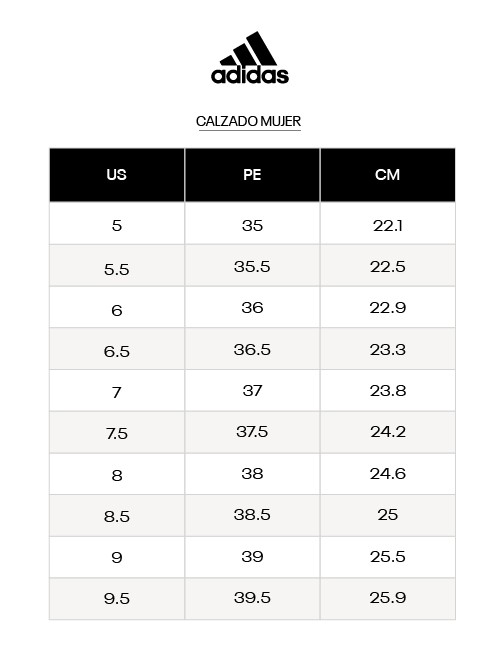Click the 22.9 CM cell
The height and width of the screenshot is (661, 500).
pyautogui.click(x=388, y=307)
